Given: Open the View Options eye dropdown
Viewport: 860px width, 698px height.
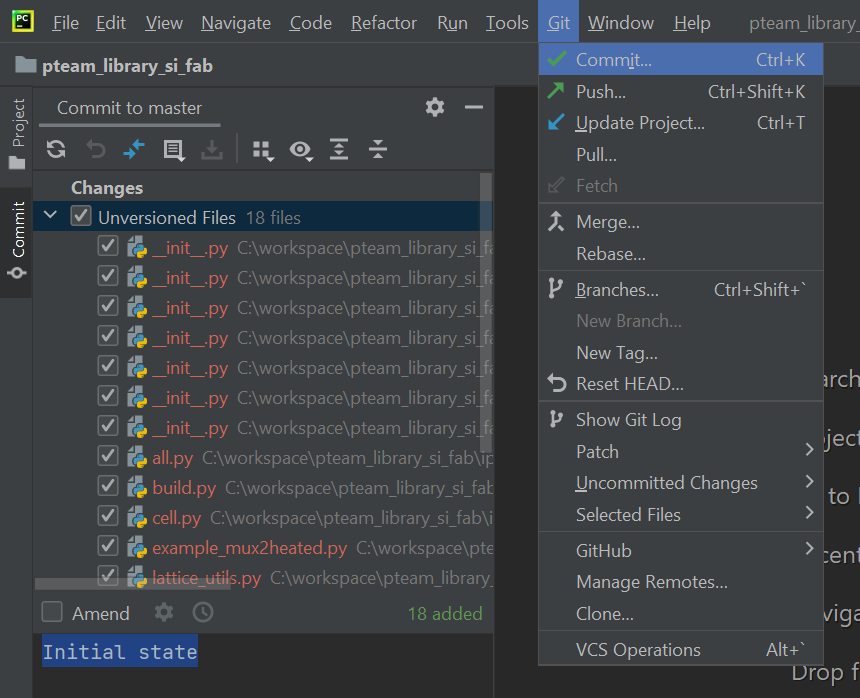Looking at the screenshot, I should (300, 150).
